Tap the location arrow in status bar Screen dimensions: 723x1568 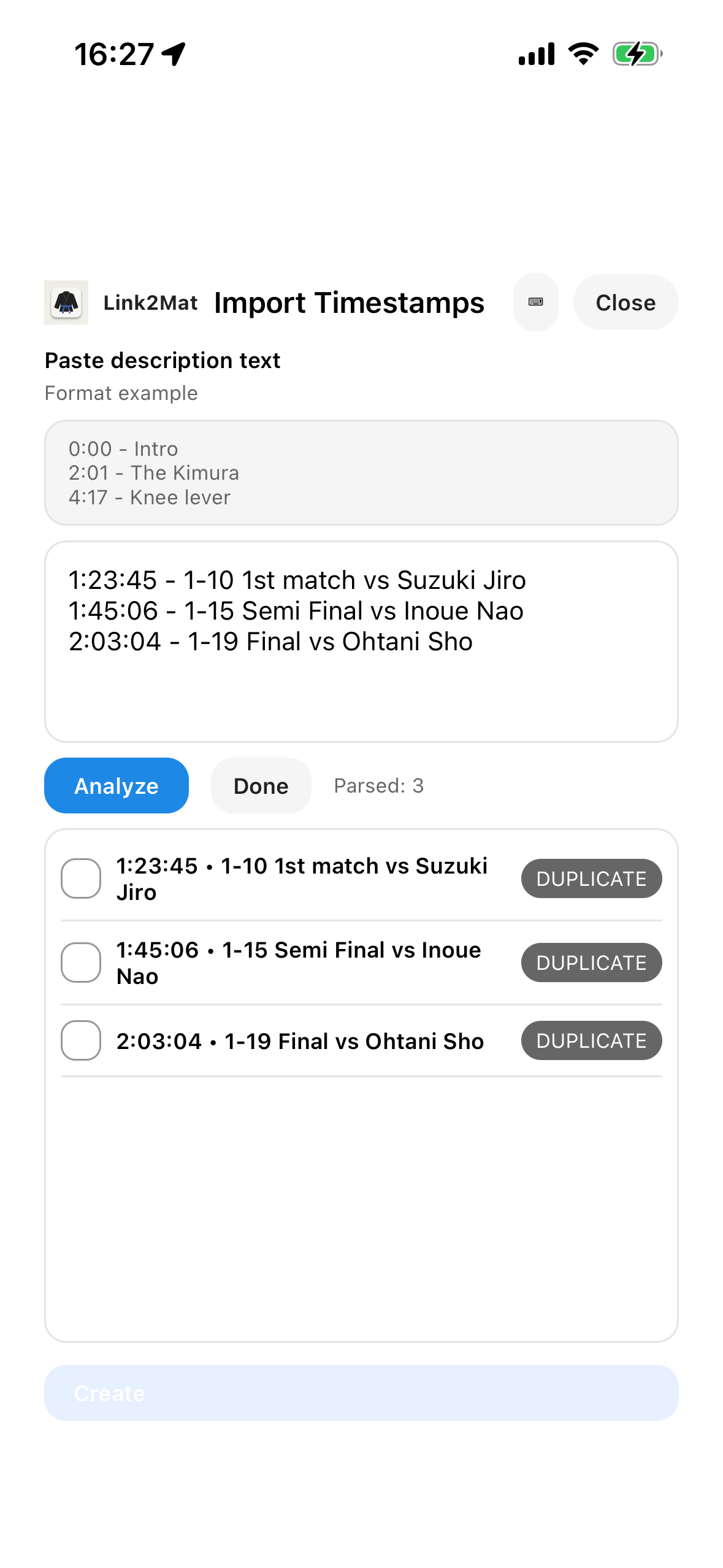pos(174,54)
